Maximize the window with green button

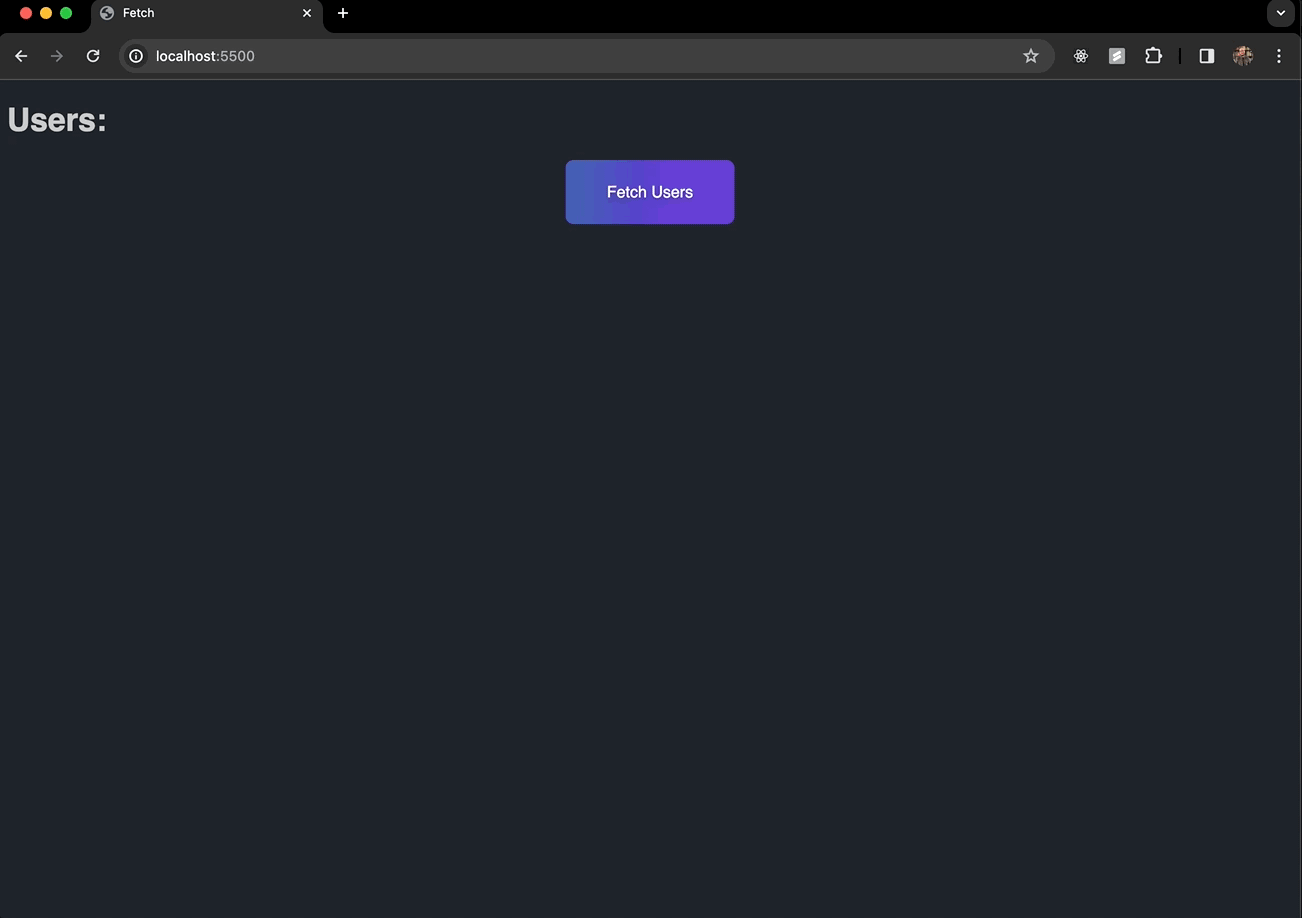point(66,13)
